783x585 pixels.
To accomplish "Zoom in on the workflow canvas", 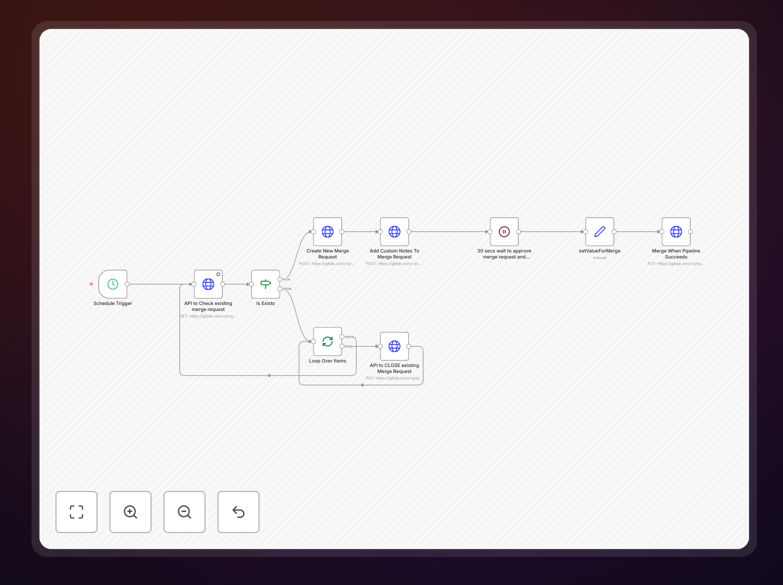I will coord(130,512).
